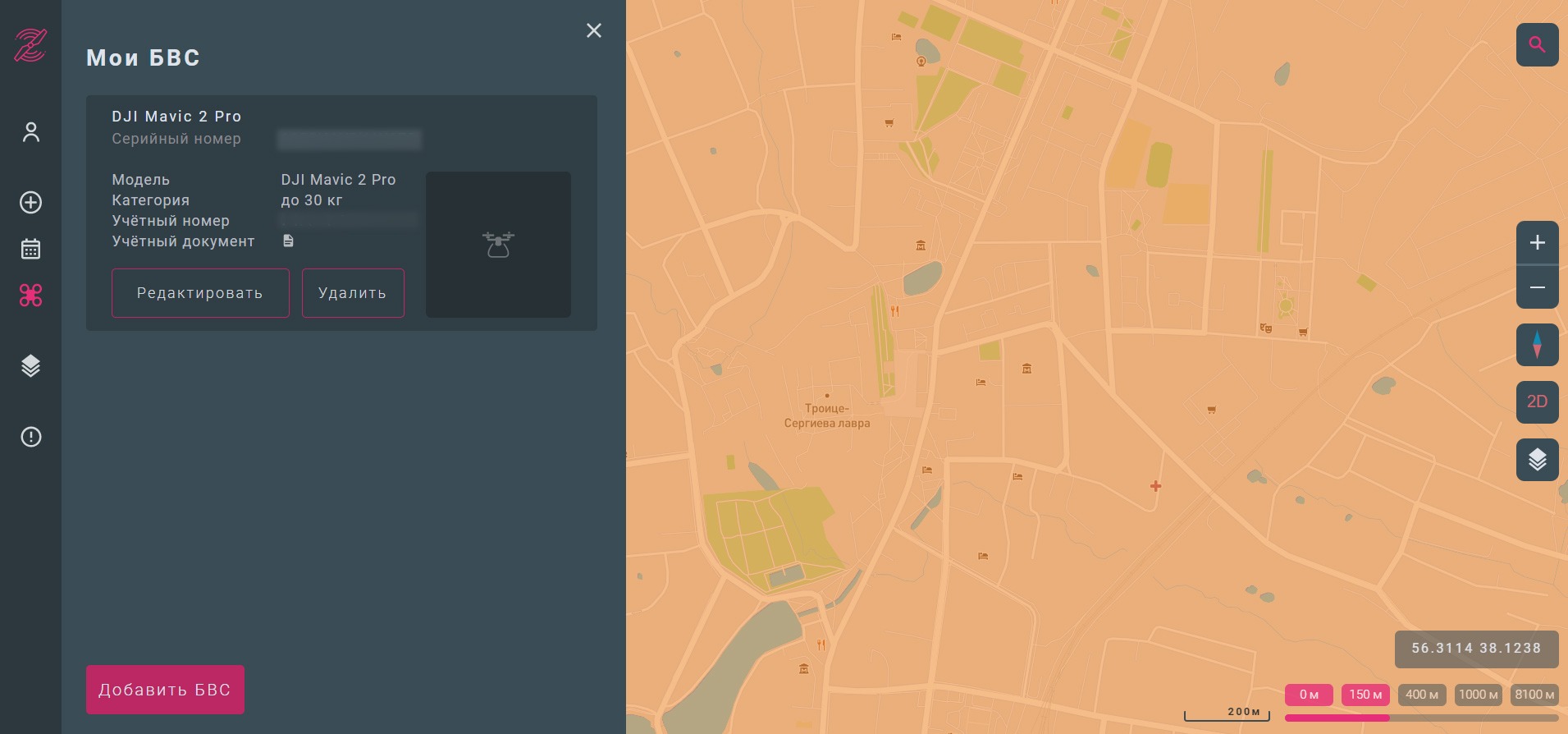Viewport: 1568px width, 734px height.
Task: Click the pink altitude range slider bar
Action: click(x=1337, y=718)
